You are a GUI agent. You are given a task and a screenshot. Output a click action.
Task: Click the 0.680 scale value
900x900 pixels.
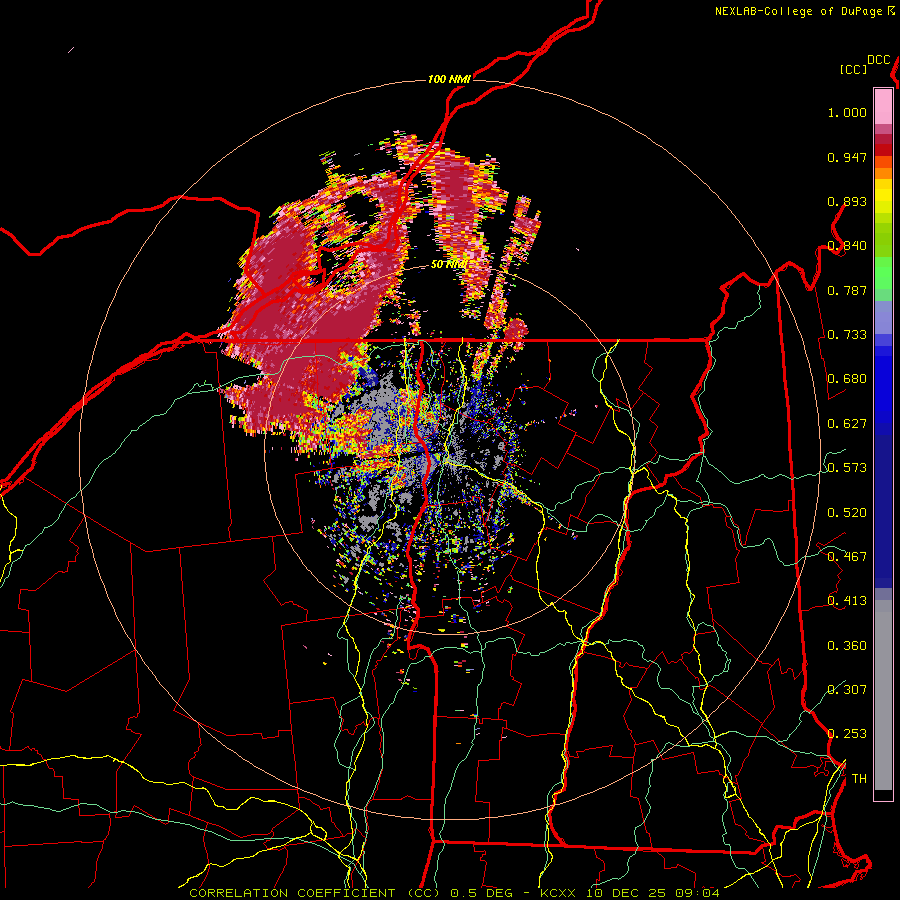(x=847, y=379)
